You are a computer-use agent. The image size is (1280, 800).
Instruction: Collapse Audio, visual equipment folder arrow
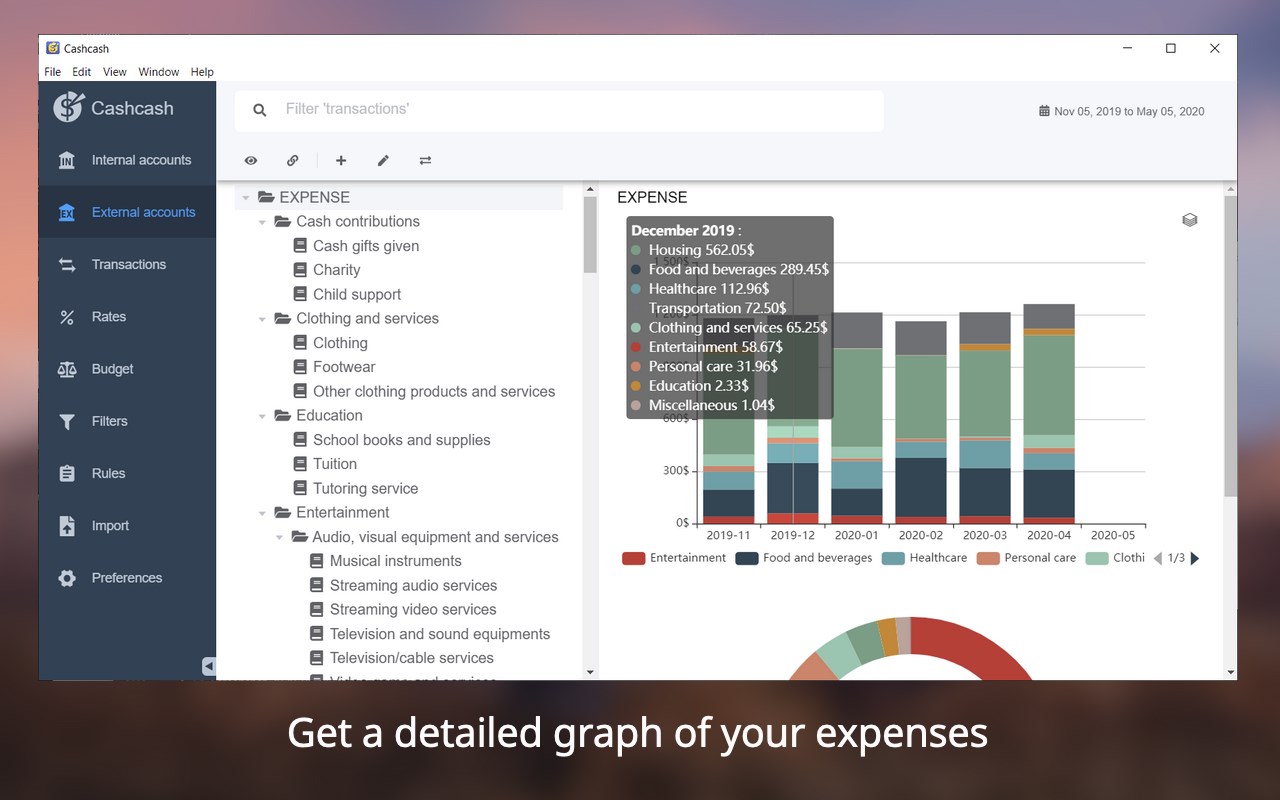(x=280, y=537)
